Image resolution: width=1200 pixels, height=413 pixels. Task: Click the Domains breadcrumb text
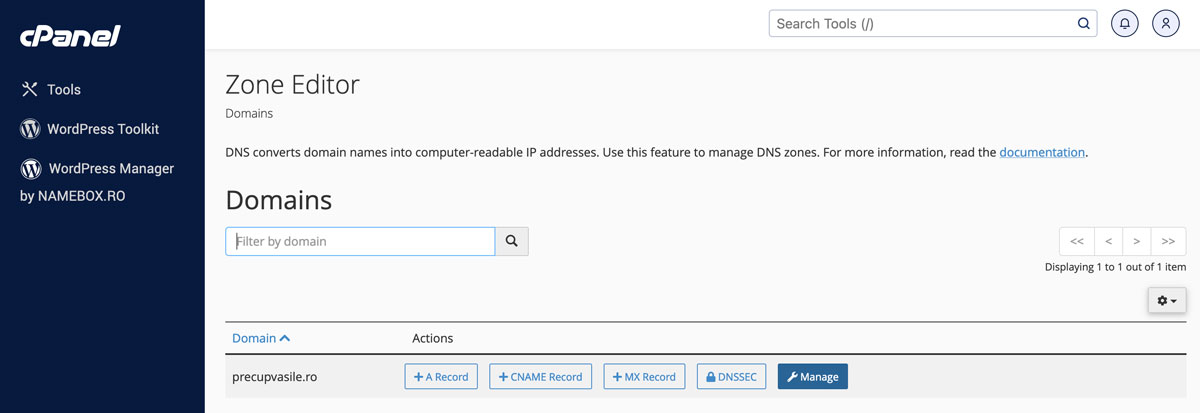coord(249,113)
